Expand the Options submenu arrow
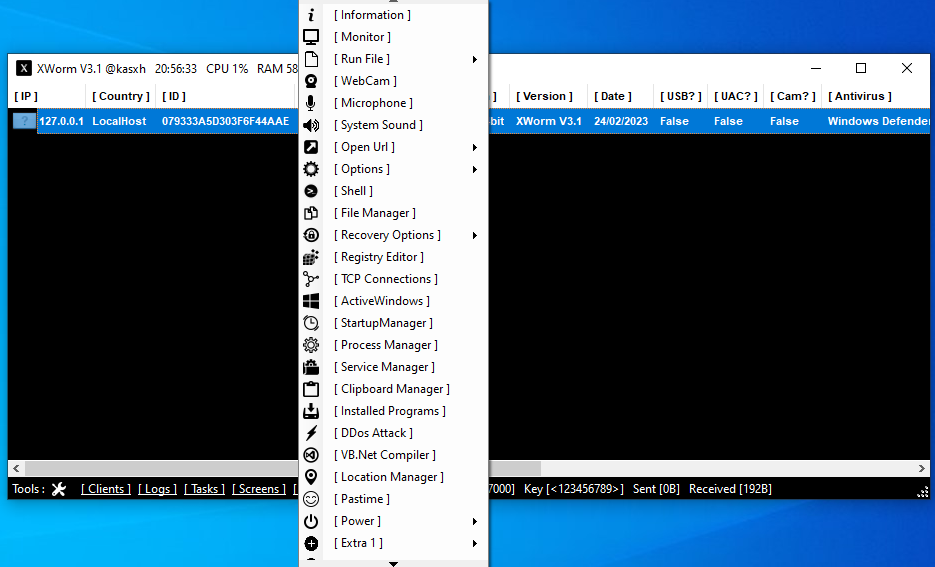The height and width of the screenshot is (567, 935). (x=475, y=169)
